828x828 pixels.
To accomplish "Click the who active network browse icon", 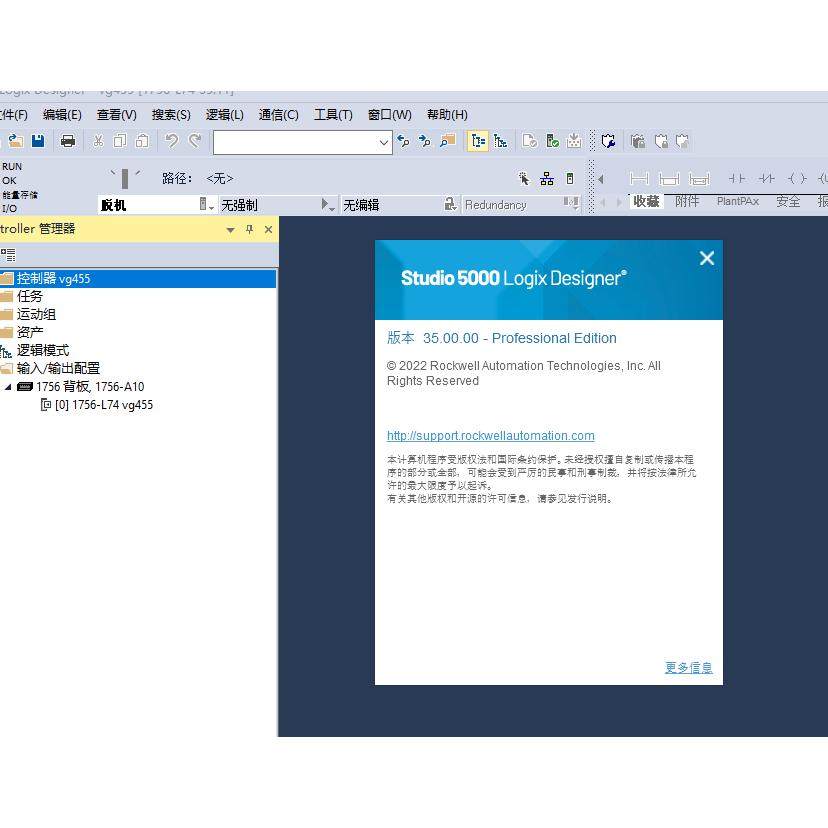I will [547, 179].
